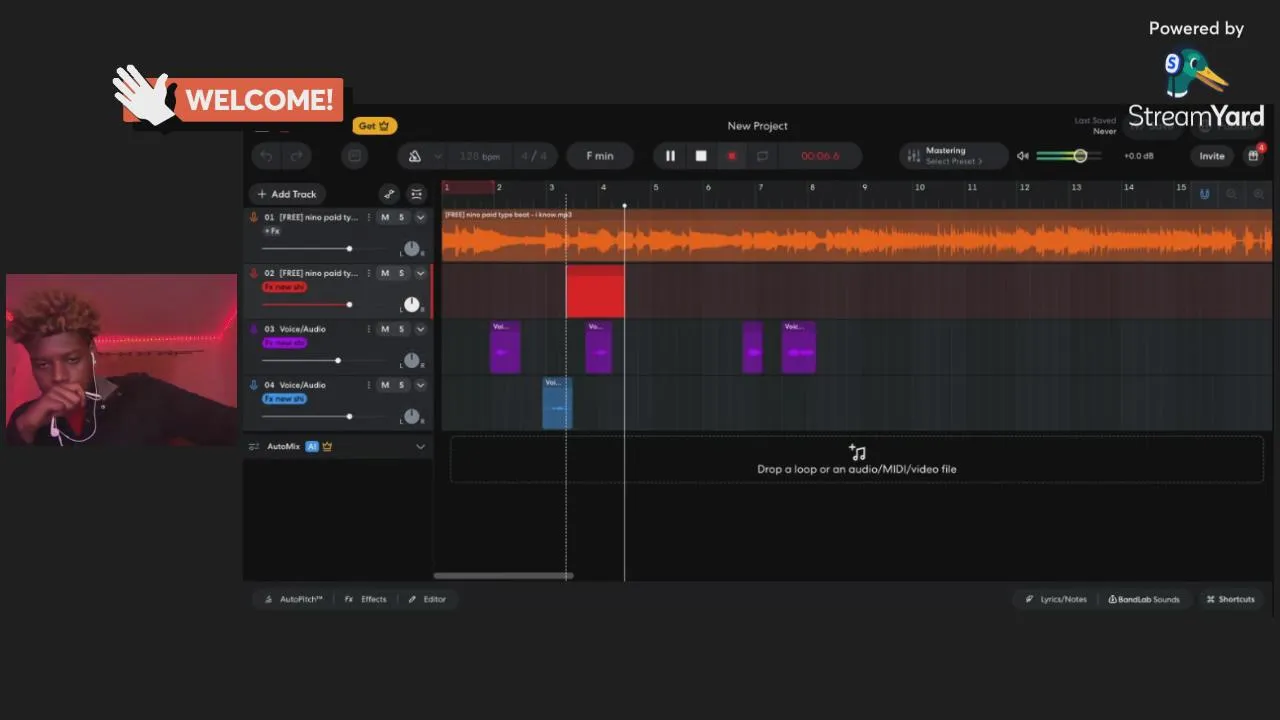Click the red Fx preset tag on track 02

pyautogui.click(x=284, y=287)
